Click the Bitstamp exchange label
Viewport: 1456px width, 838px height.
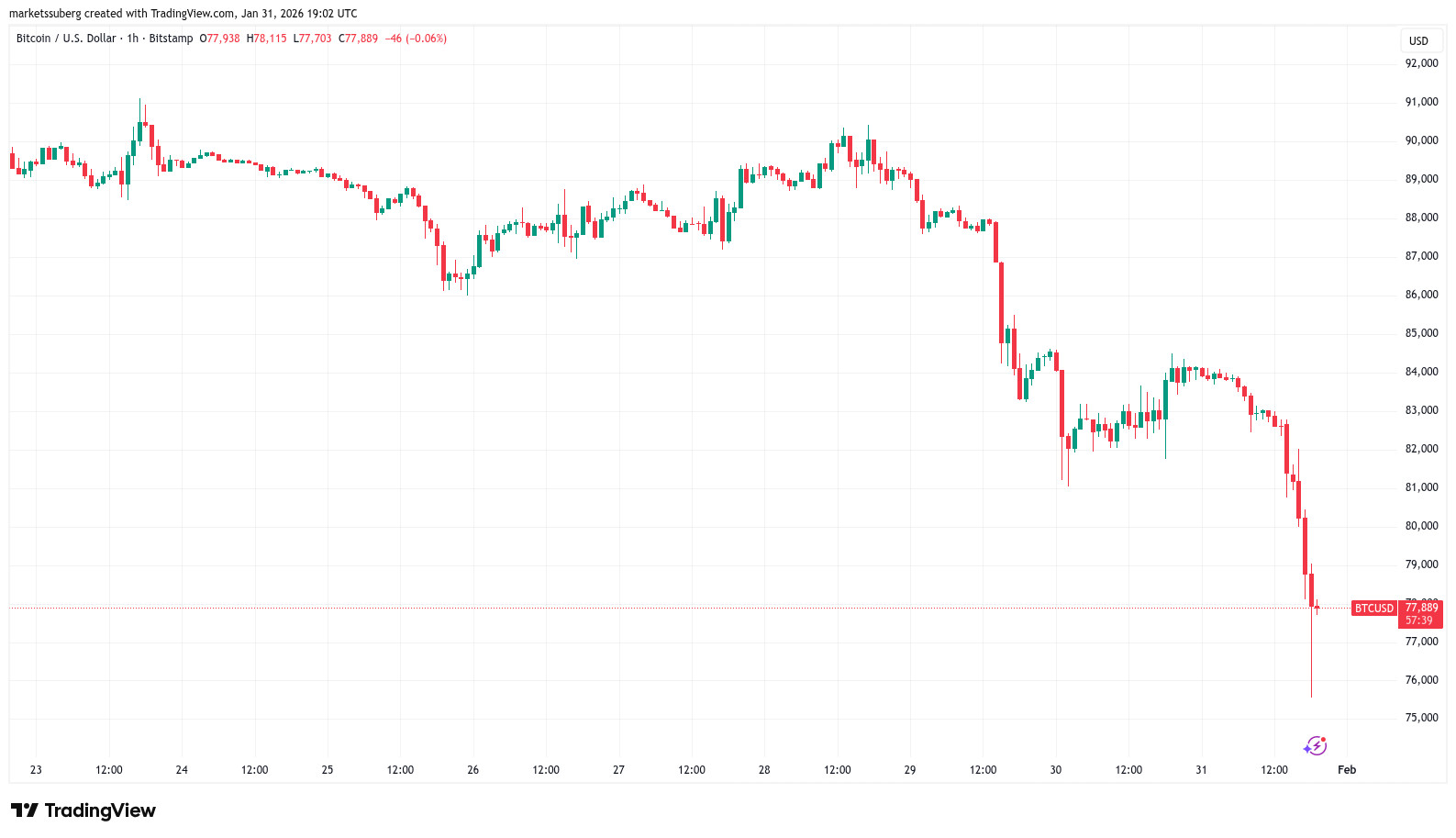[x=171, y=39]
